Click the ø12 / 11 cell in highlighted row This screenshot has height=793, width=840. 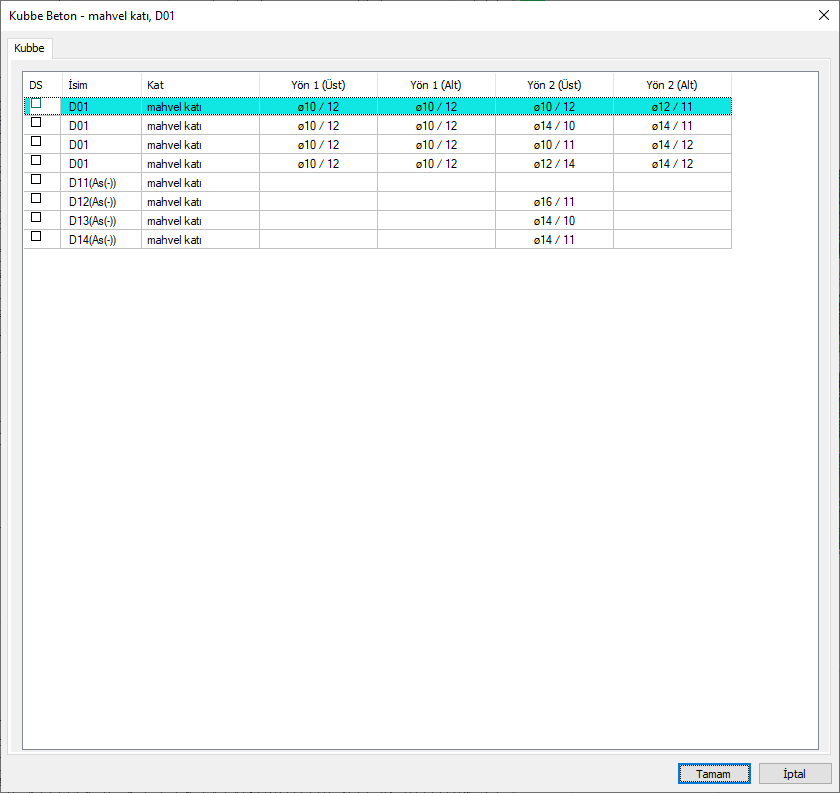(672, 107)
